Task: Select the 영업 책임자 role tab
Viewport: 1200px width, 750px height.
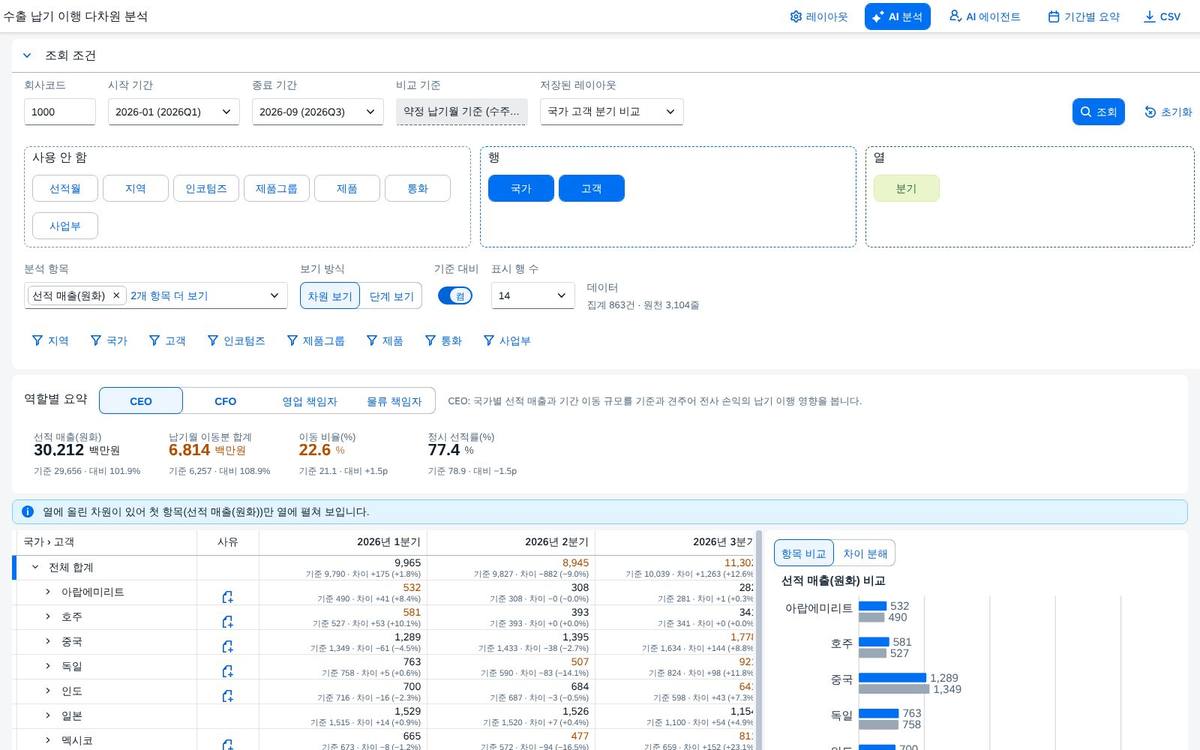Action: [309, 401]
